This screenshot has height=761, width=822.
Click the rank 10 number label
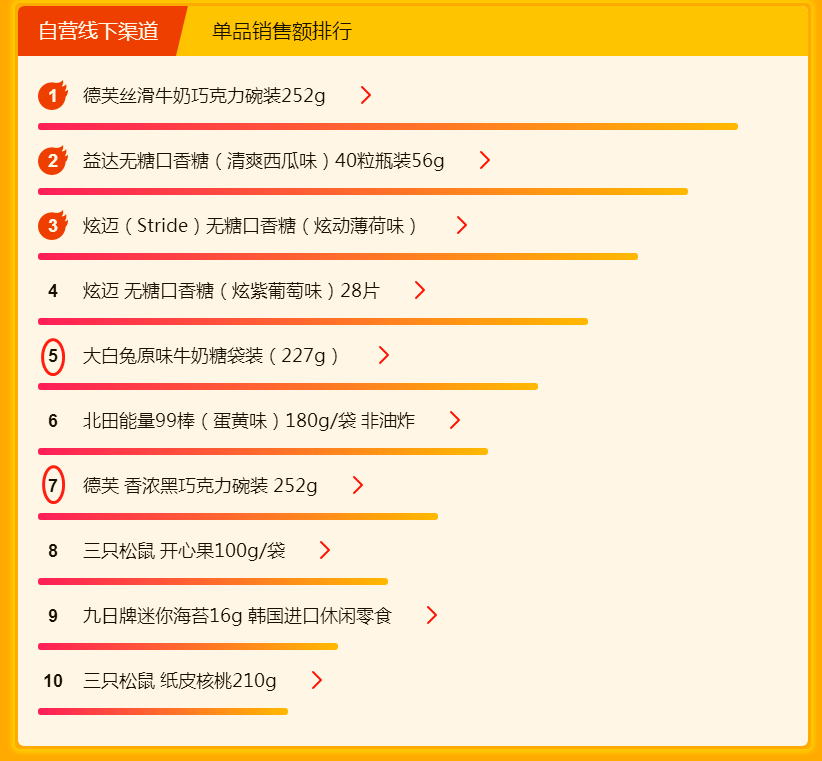click(53, 681)
